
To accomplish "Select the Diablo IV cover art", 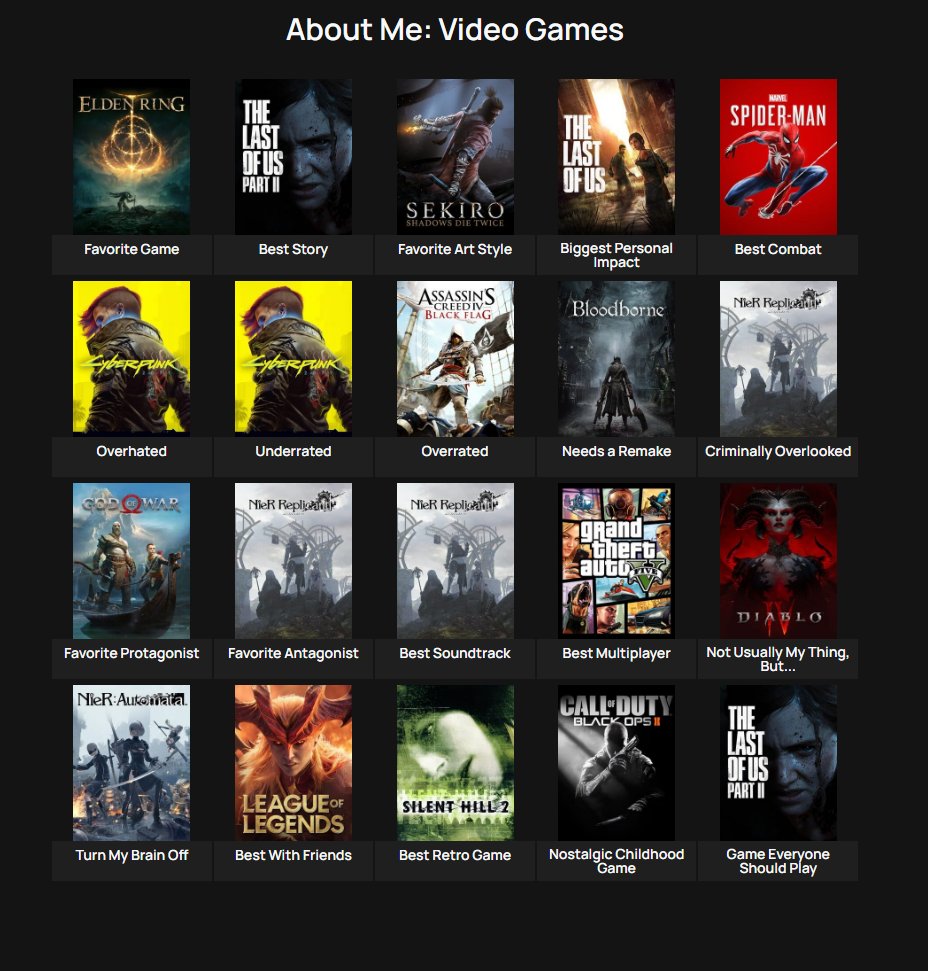I will click(778, 560).
